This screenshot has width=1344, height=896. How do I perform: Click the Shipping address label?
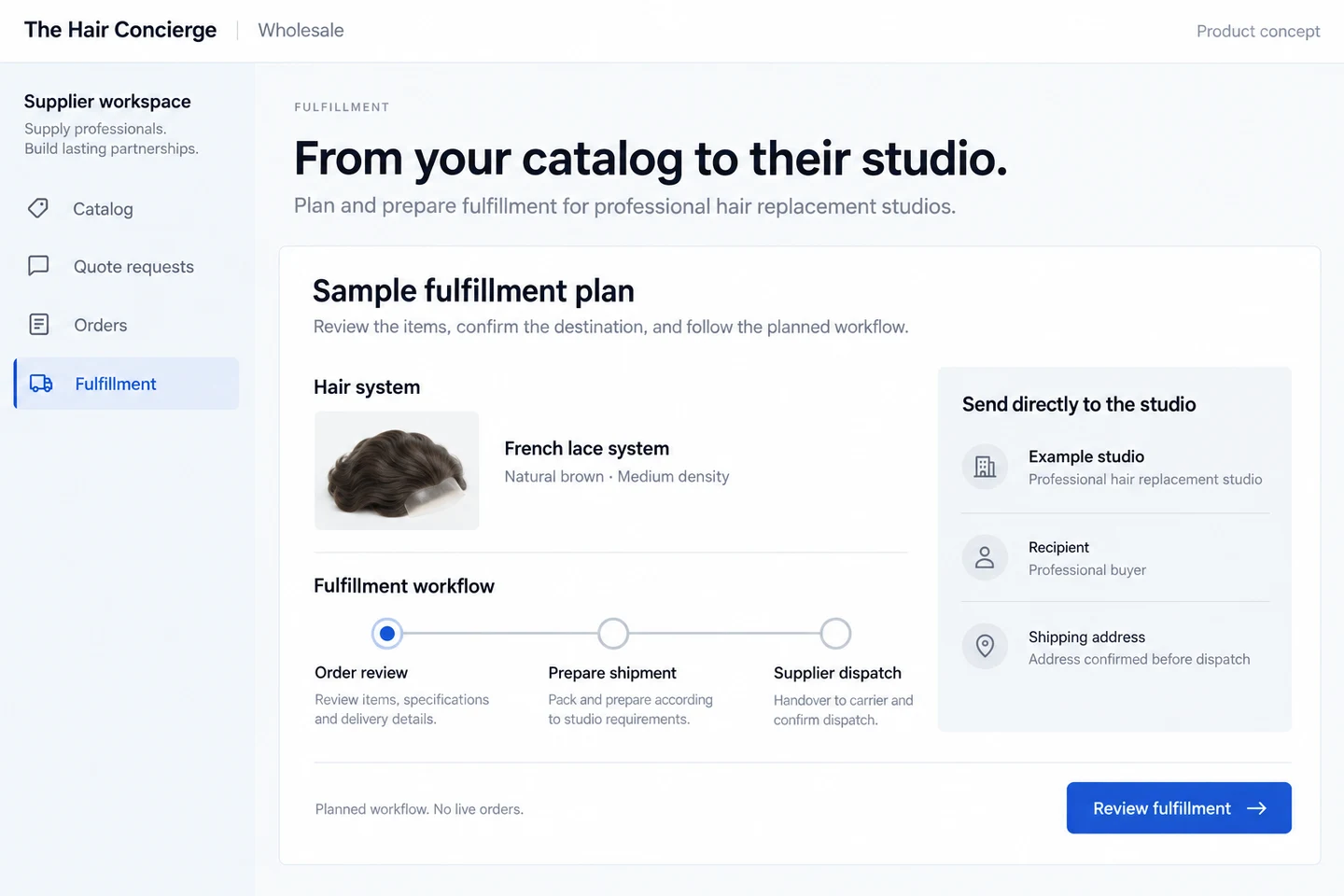point(1086,637)
